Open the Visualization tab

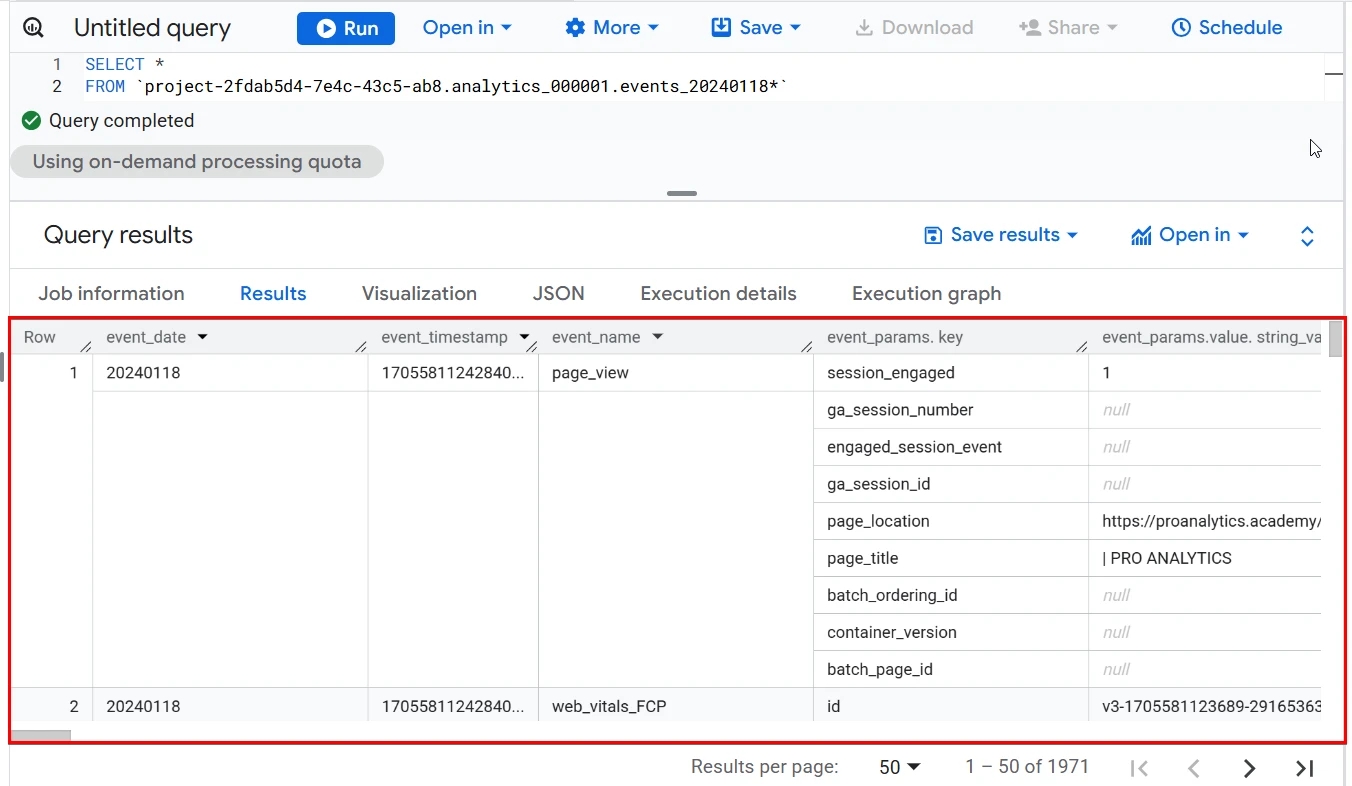point(419,294)
